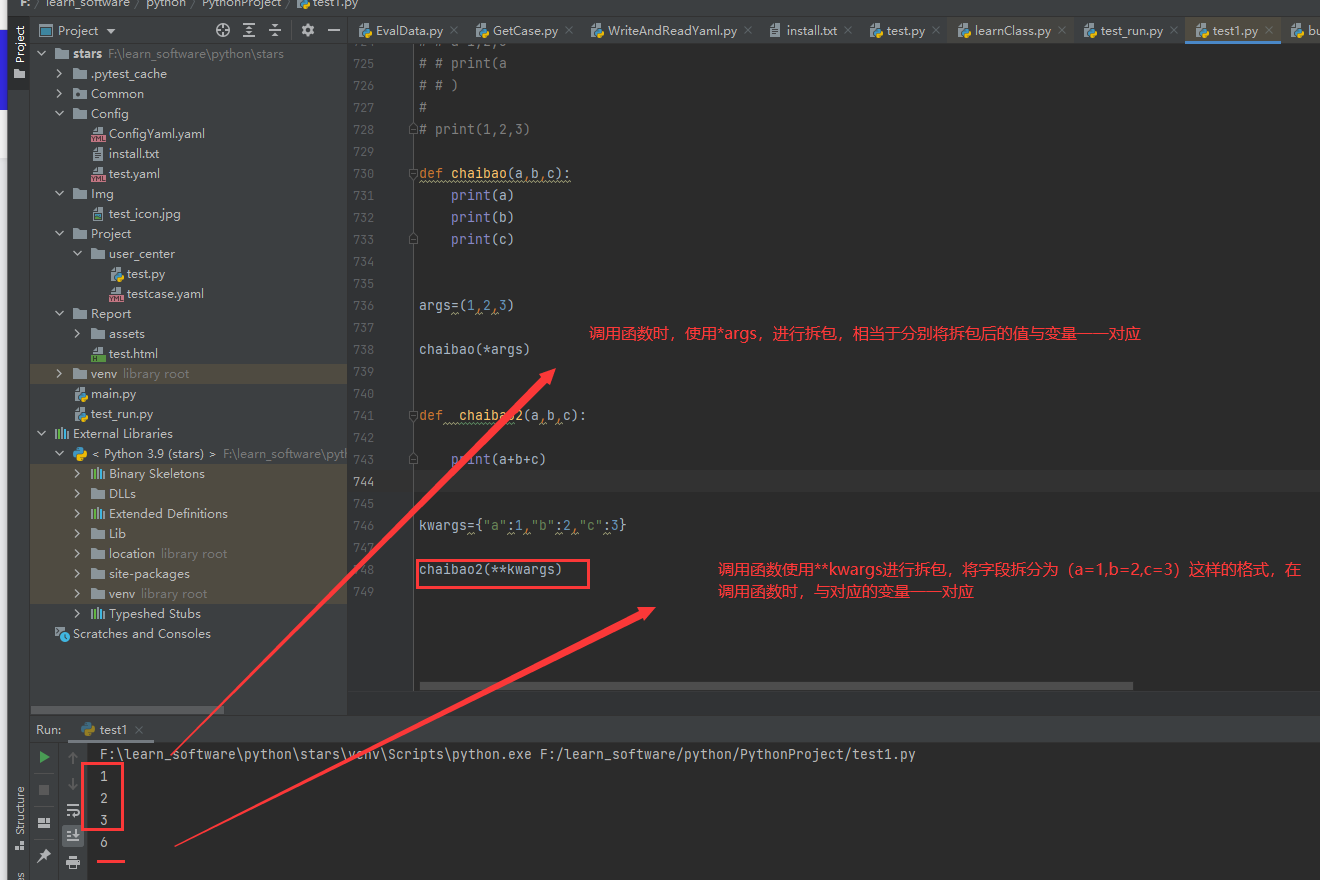1320x880 pixels.
Task: Click the Down stack trace arrow
Action: click(73, 783)
